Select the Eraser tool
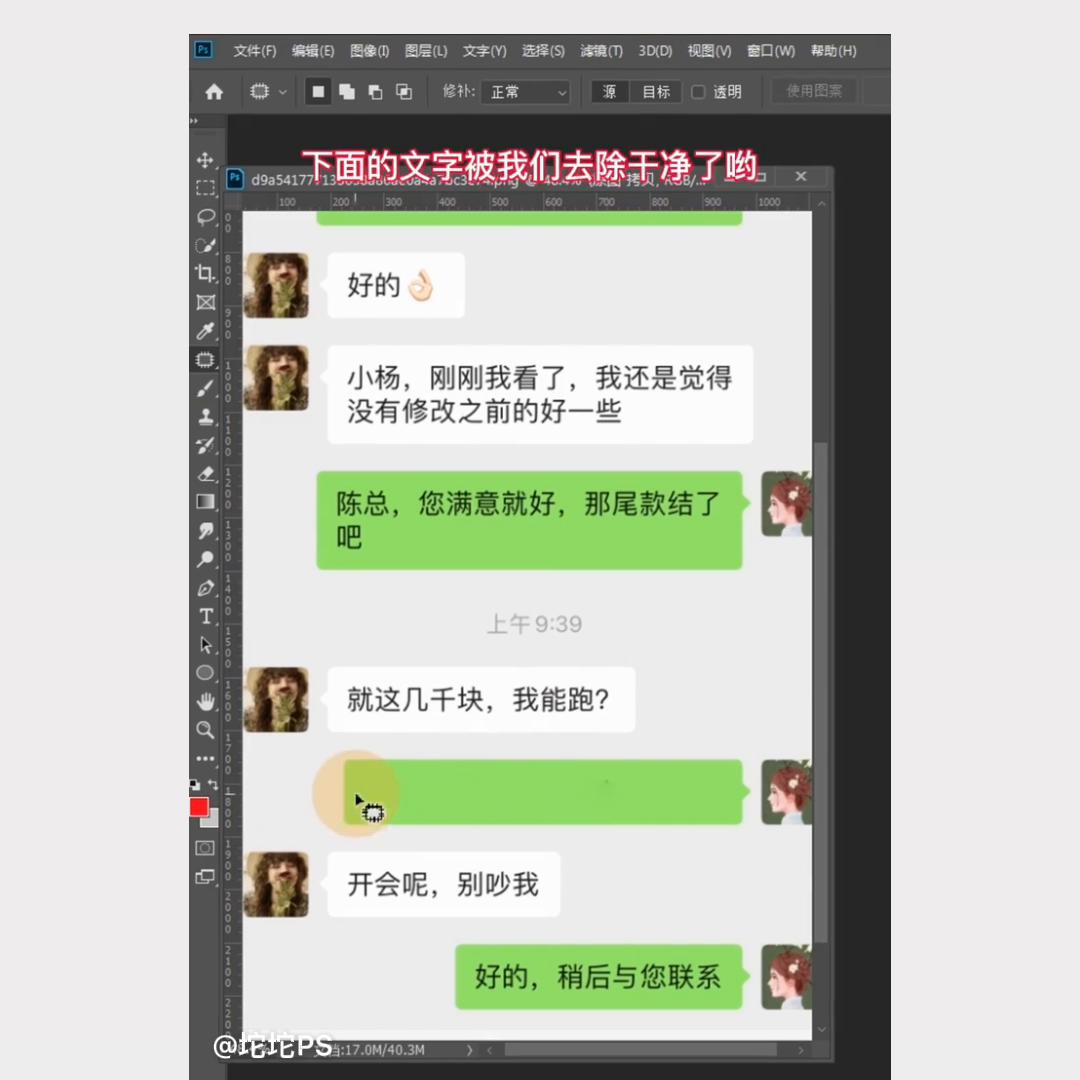This screenshot has width=1080, height=1080. tap(205, 474)
